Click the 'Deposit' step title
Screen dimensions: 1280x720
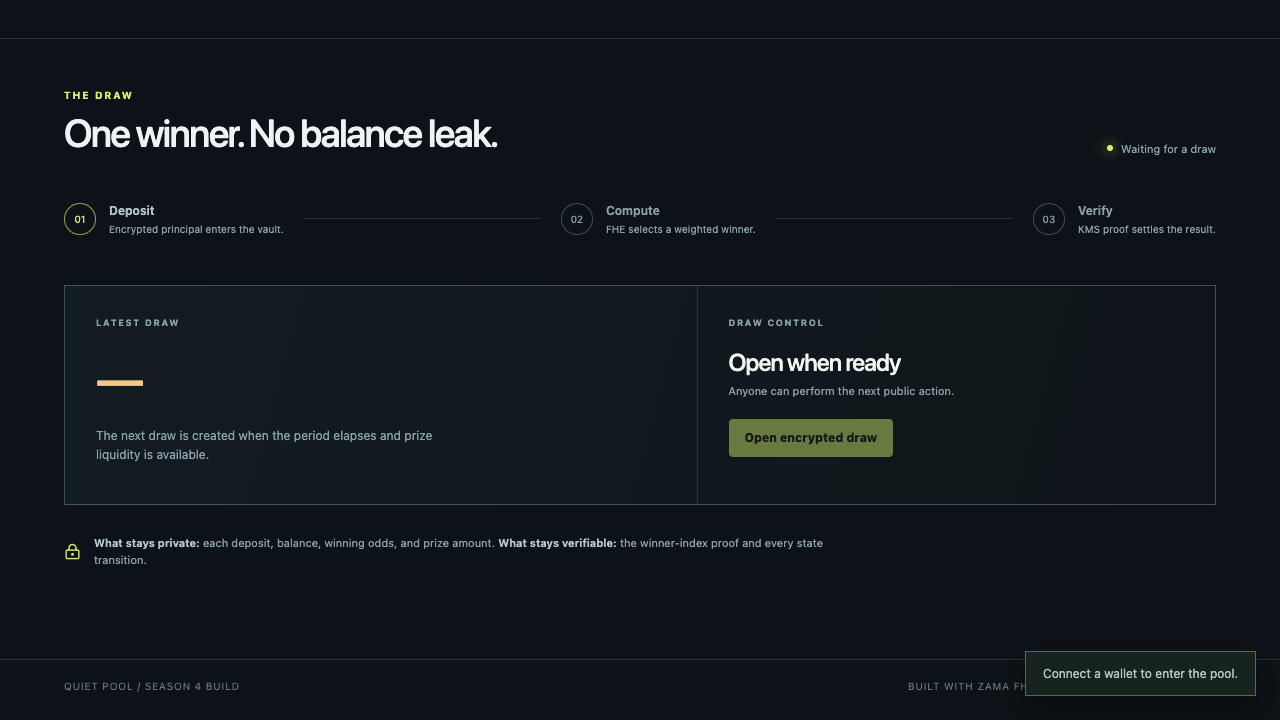132,211
